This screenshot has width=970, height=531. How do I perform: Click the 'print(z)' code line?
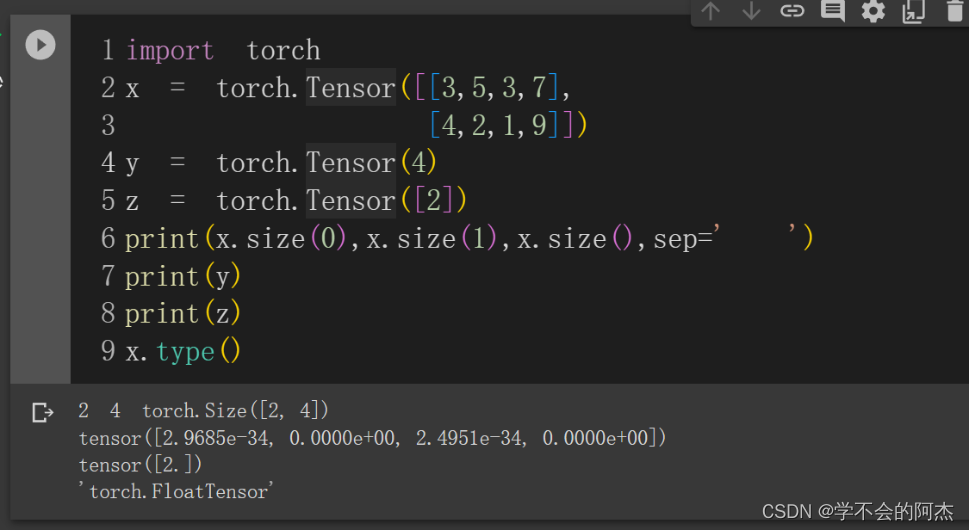[182, 314]
